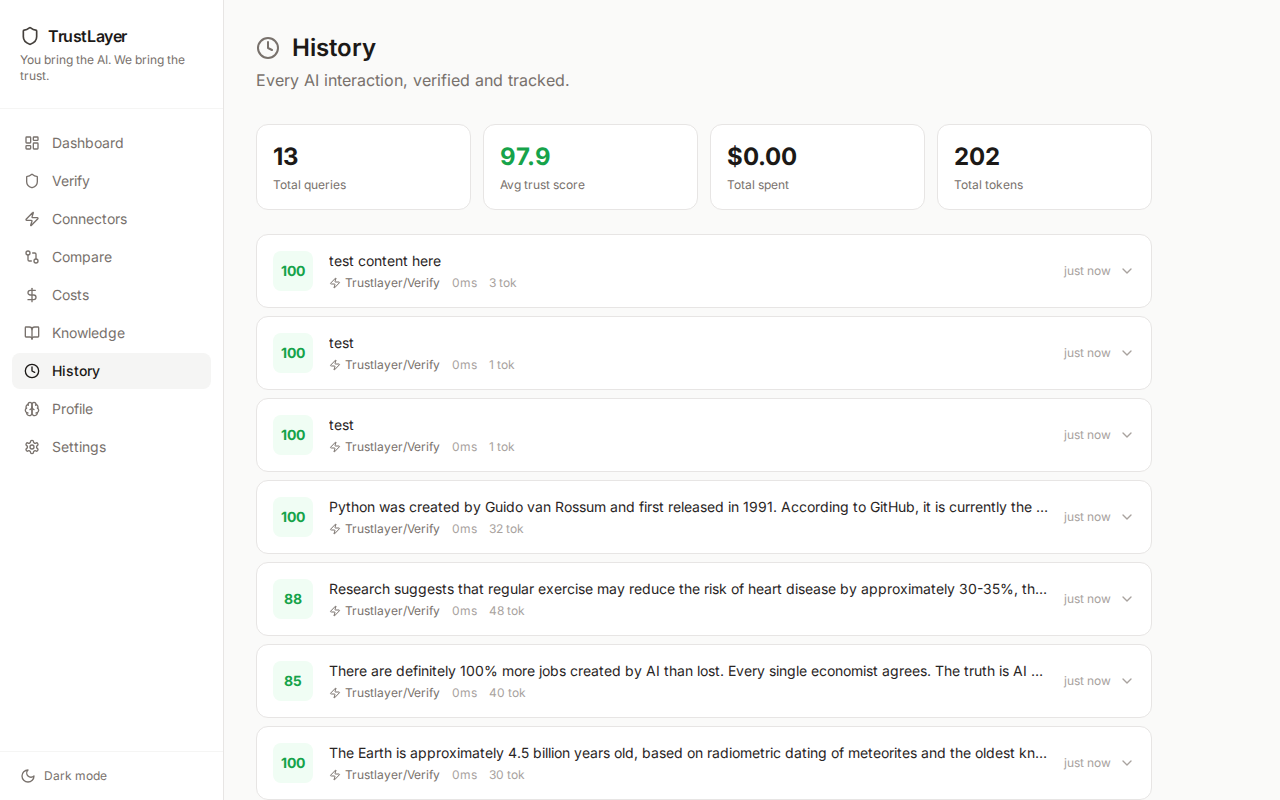Click the Knowledge book icon
The image size is (1280, 800).
click(x=30, y=333)
